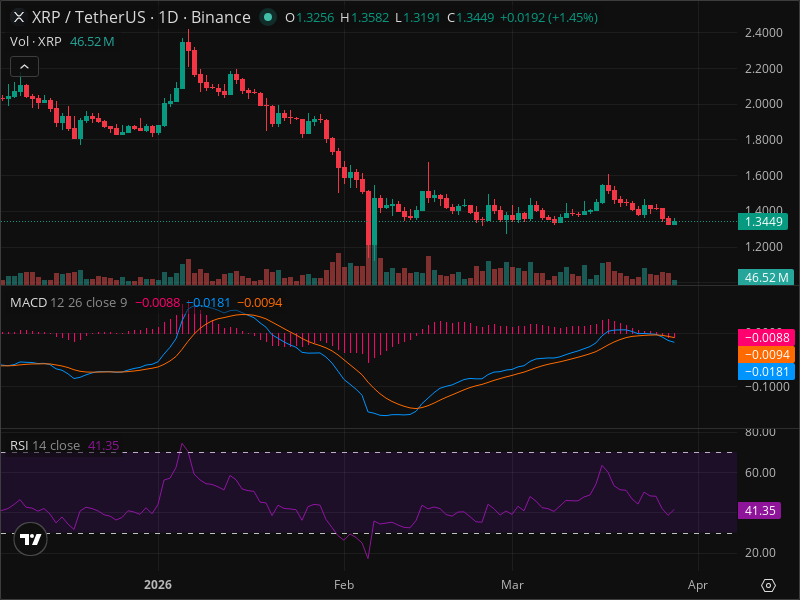
Task: Click the orange signal value −0.0094 in the legend
Action: pos(260,303)
